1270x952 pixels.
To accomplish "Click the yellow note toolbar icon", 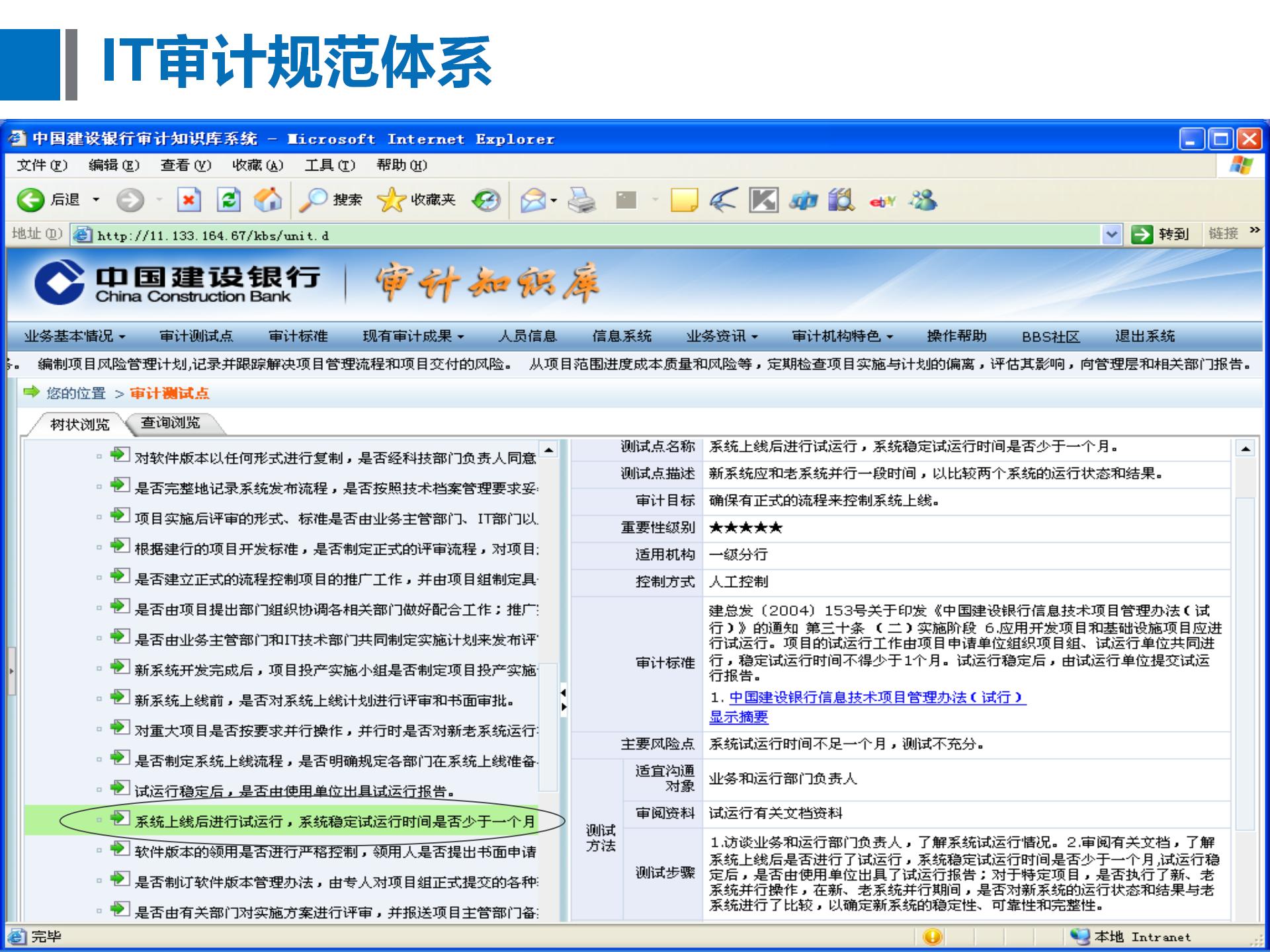I will pyautogui.click(x=684, y=200).
